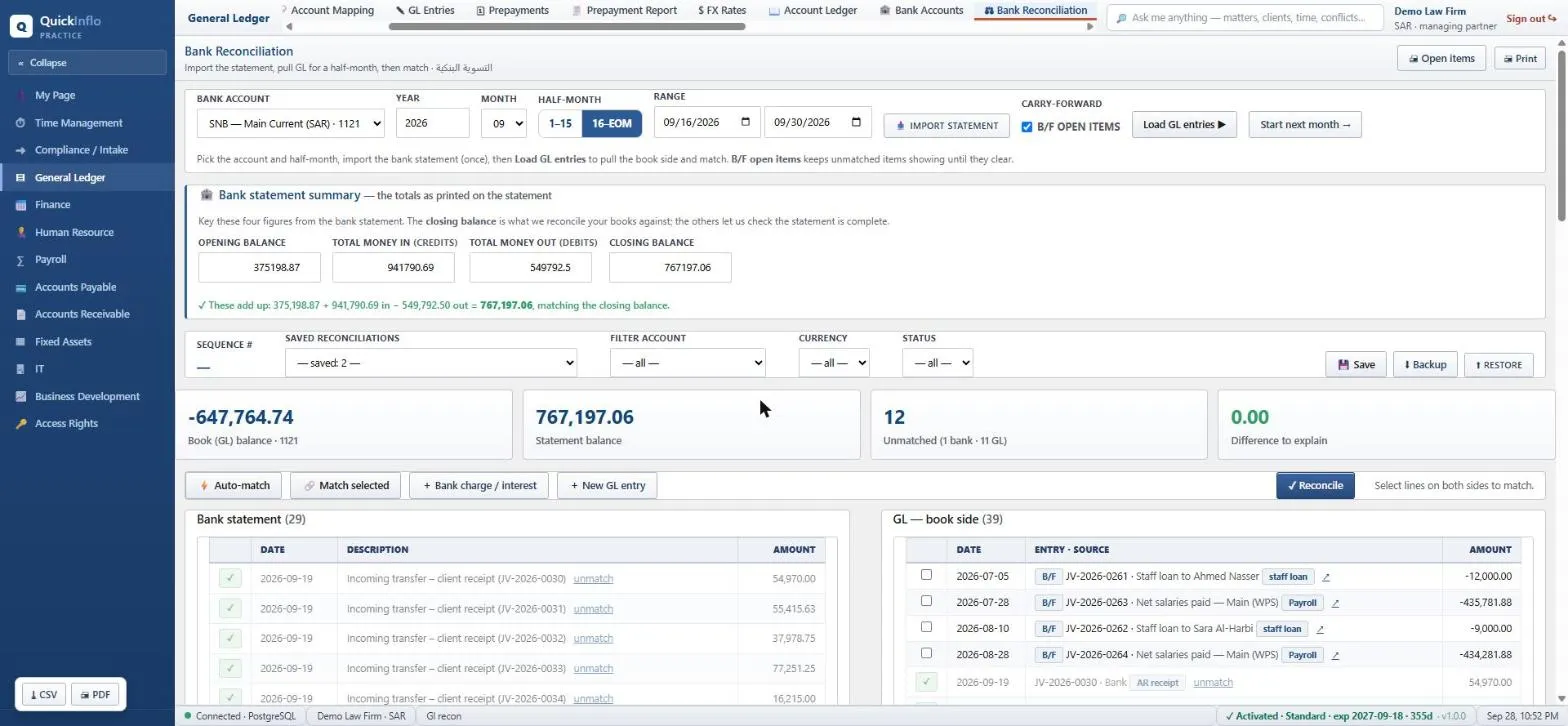Click Start next month button
The image size is (1568, 726).
click(x=1305, y=125)
